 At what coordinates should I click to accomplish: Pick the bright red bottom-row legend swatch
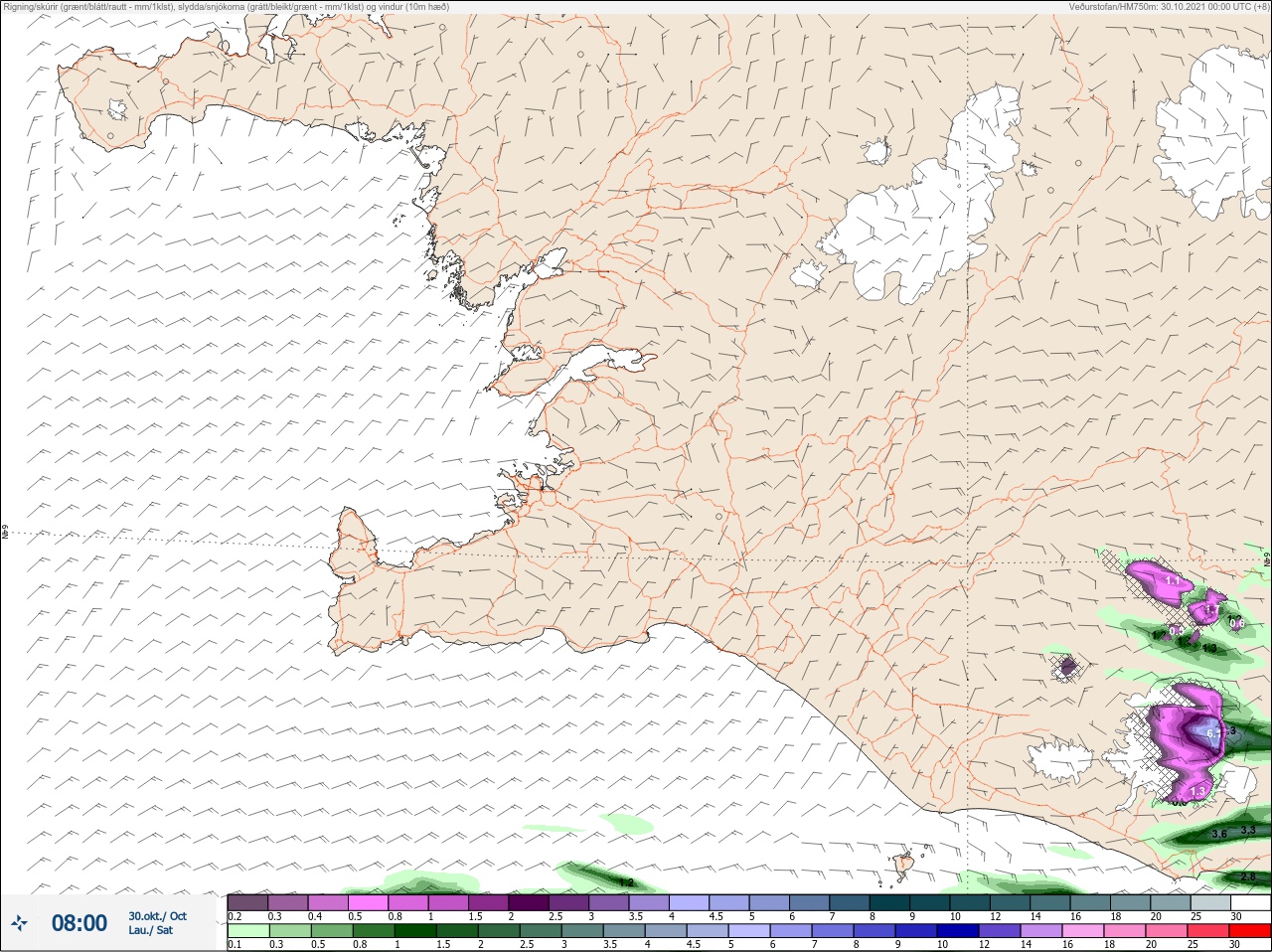click(x=1250, y=932)
